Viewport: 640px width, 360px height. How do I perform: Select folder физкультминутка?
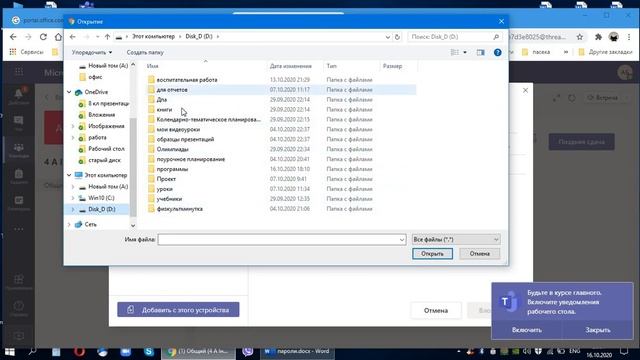[x=180, y=209]
